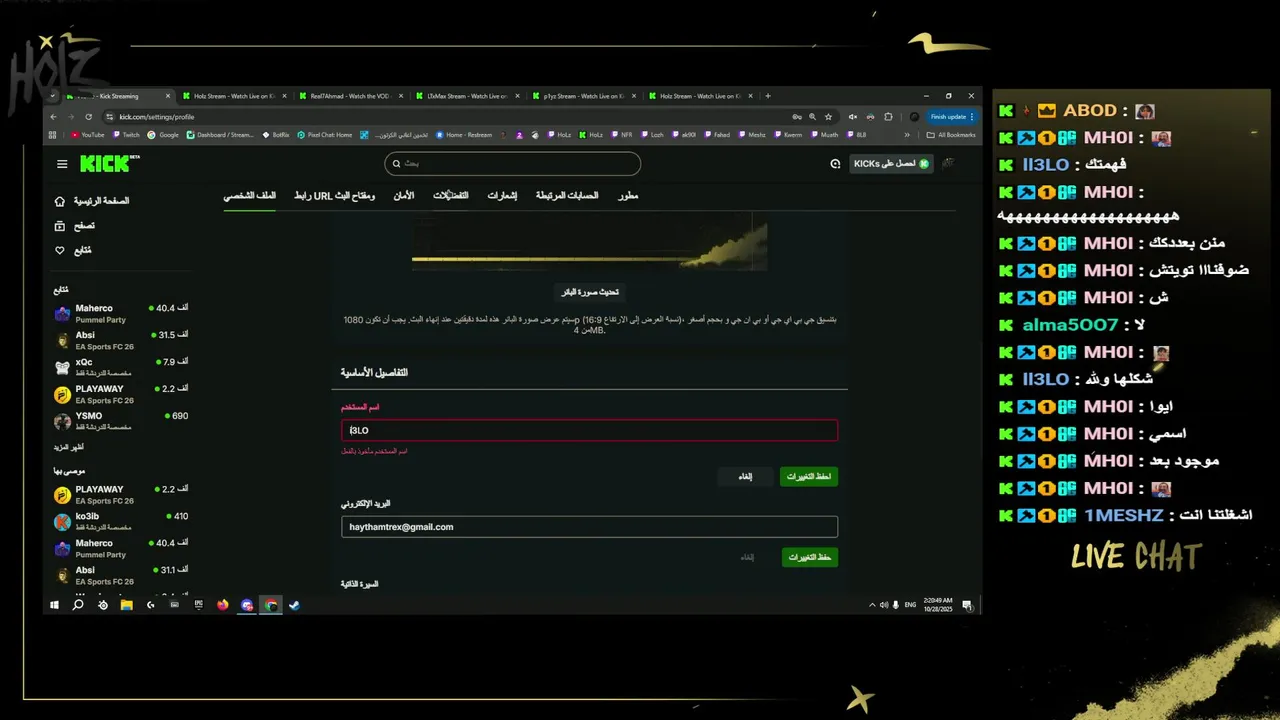
Task: Cancel username change إلغاء button
Action: [x=745, y=477]
